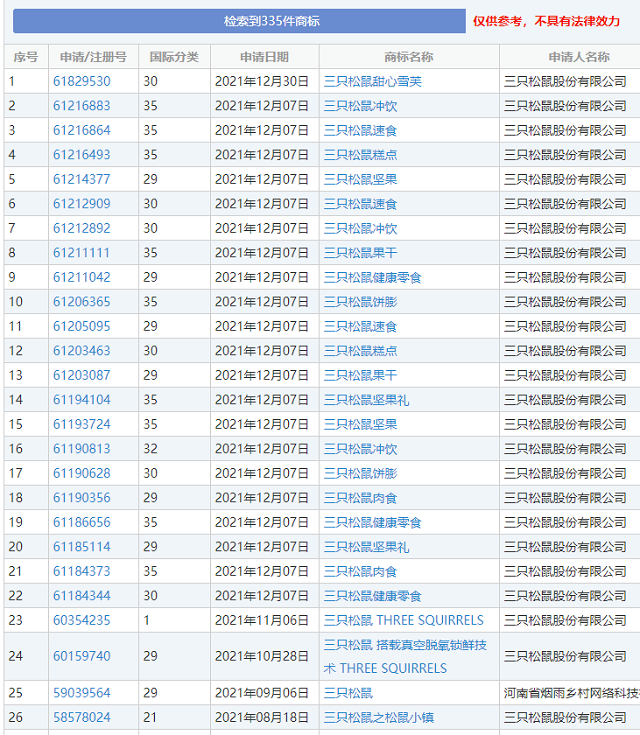Open registration number 61214377

82,180
